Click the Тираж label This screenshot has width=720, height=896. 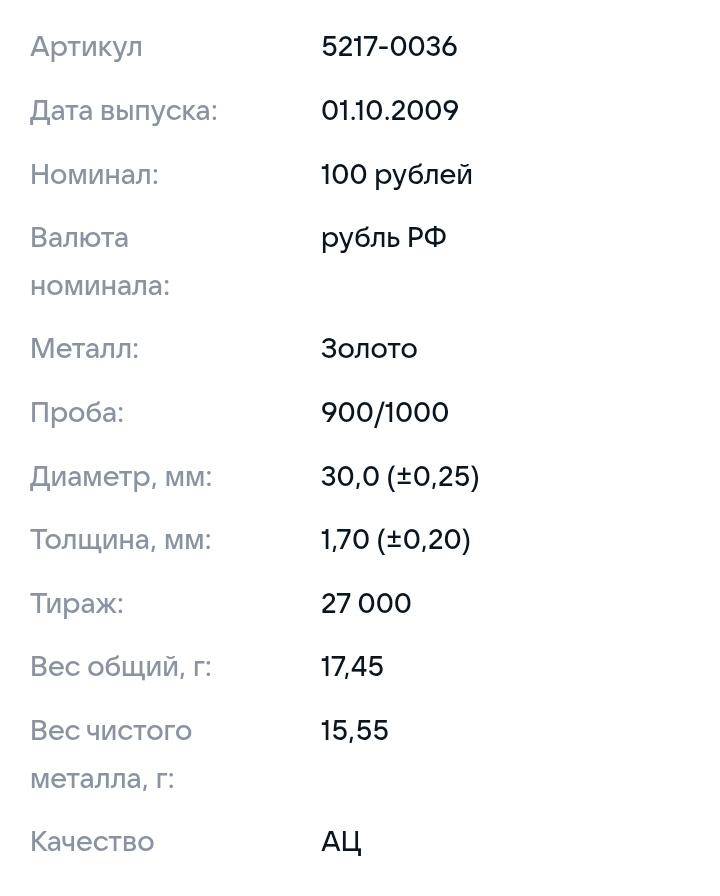pos(77,604)
